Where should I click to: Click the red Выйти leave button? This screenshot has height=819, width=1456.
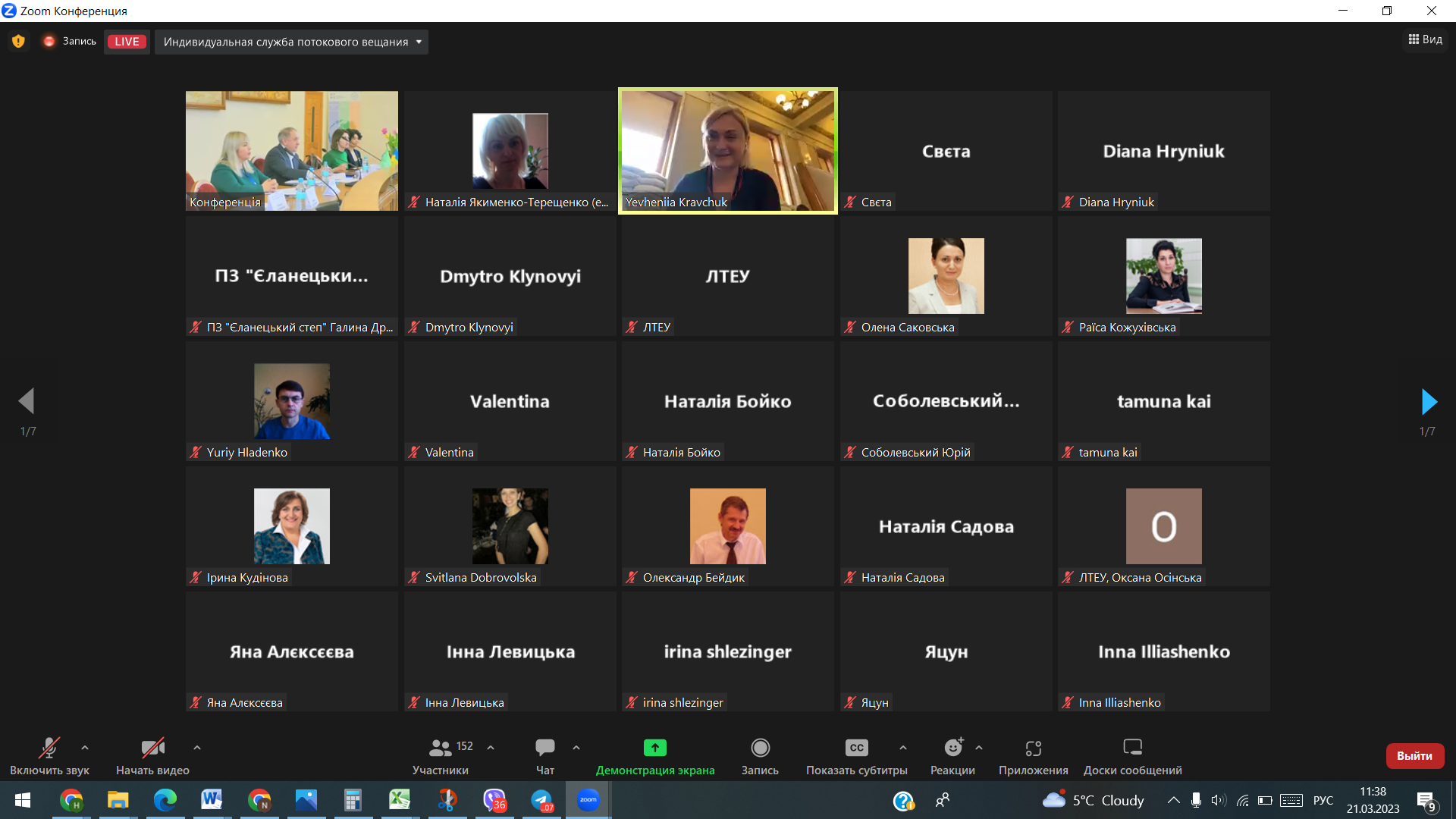coord(1414,755)
